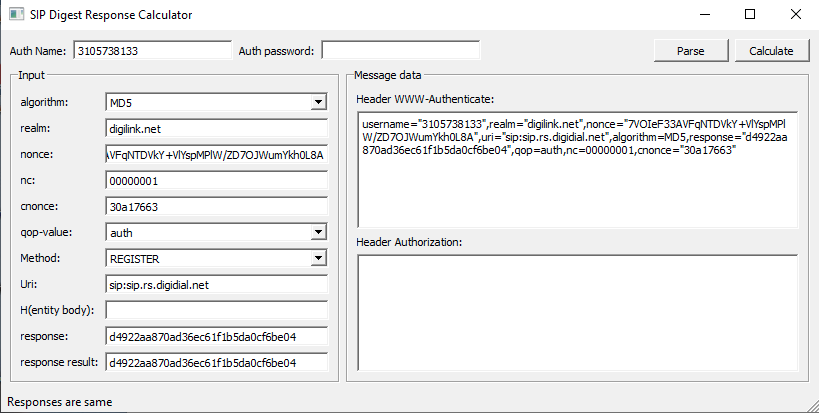Open the Method REGISTER dropdown arrow

click(318, 258)
